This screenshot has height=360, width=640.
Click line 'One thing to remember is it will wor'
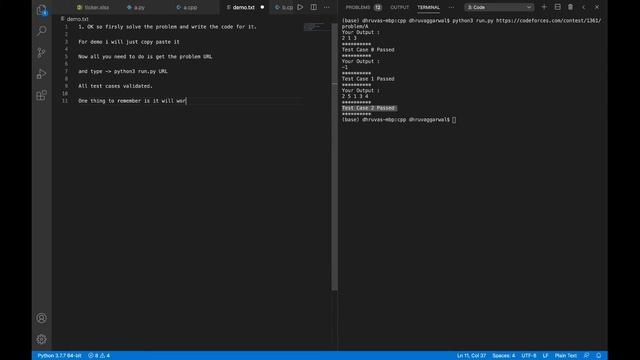(132, 101)
